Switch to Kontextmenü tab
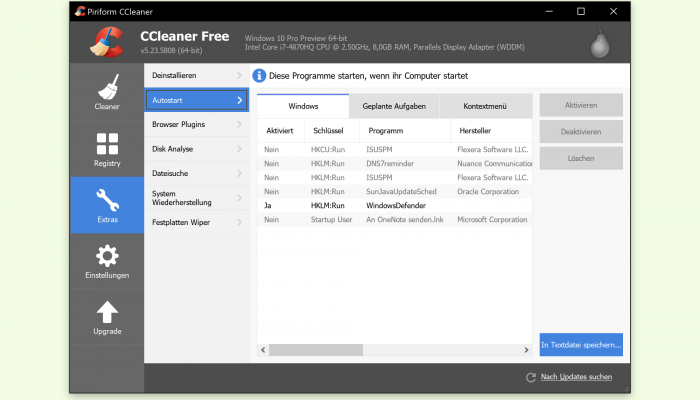The height and width of the screenshot is (400, 700). click(486, 106)
